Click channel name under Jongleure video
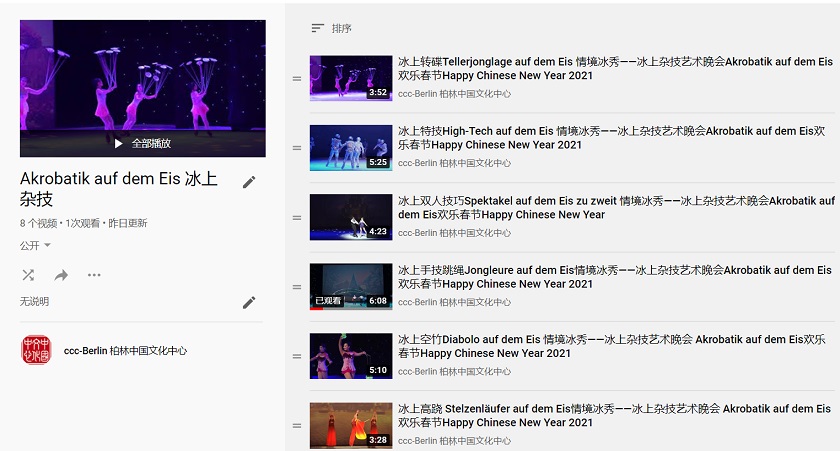This screenshot has width=840, height=451. coord(454,302)
